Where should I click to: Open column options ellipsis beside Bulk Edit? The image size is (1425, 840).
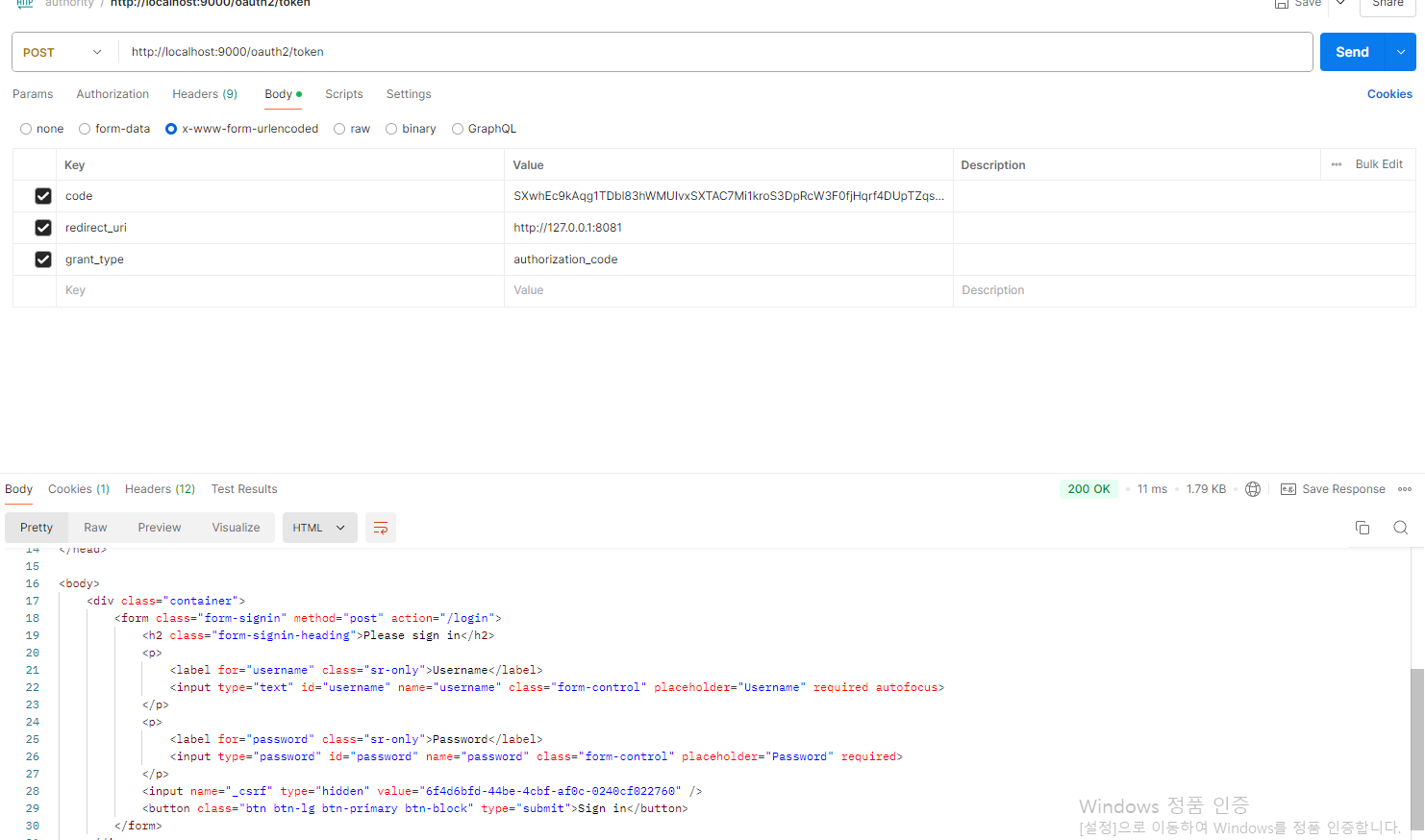coord(1336,164)
